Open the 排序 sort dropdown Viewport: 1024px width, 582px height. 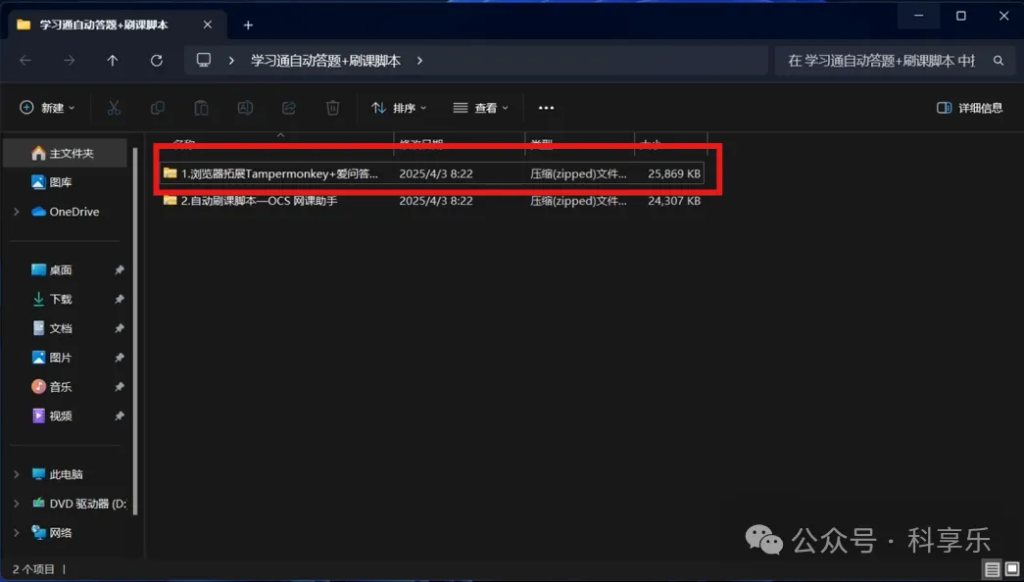[x=398, y=108]
